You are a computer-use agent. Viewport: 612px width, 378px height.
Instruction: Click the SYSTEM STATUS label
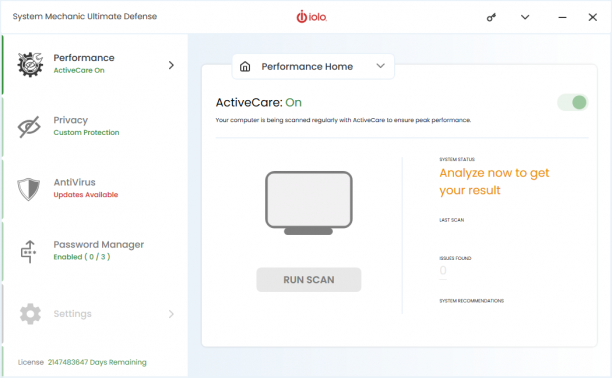[x=457, y=159]
